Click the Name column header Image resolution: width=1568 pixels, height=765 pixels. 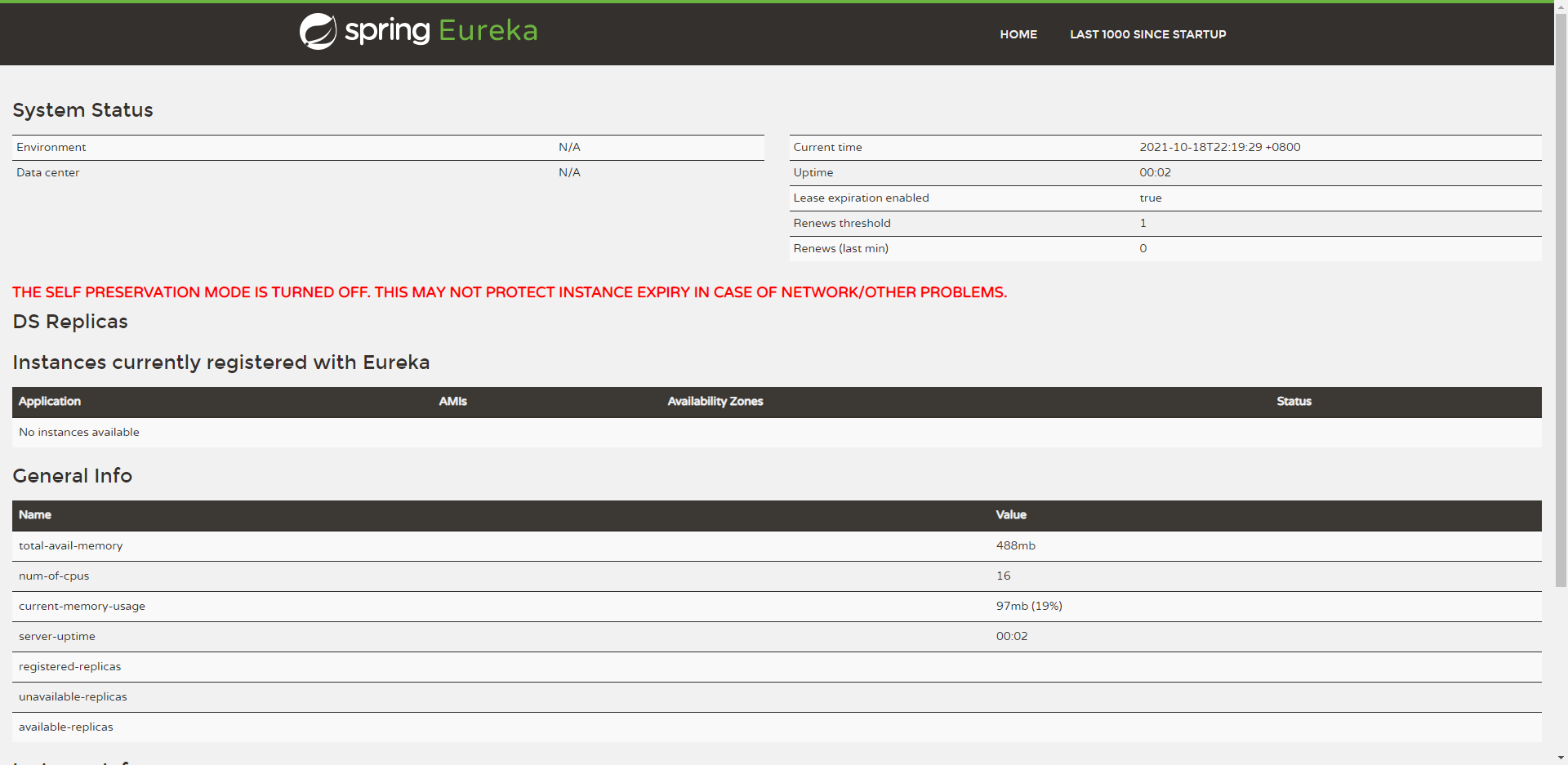click(x=34, y=514)
